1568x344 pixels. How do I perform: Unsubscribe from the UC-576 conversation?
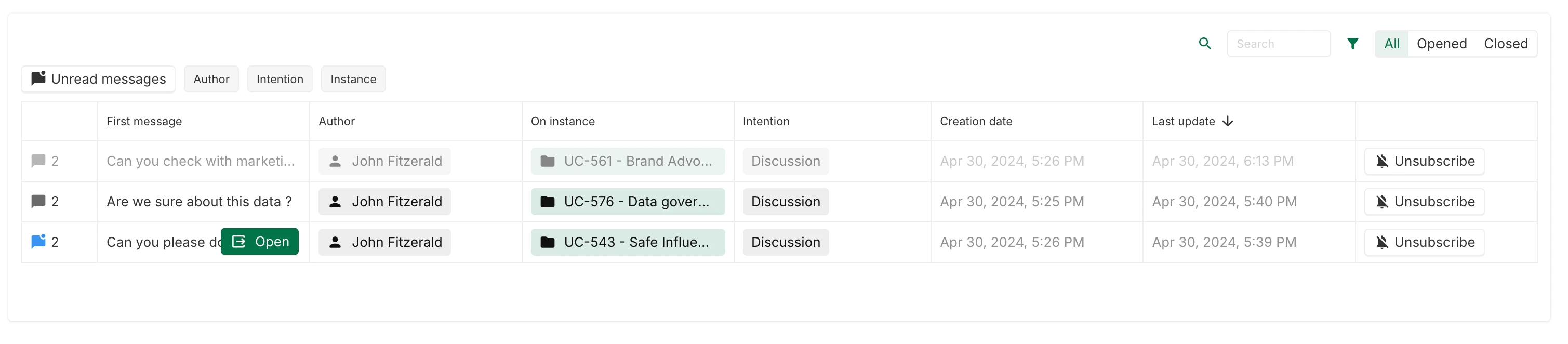[1424, 202]
